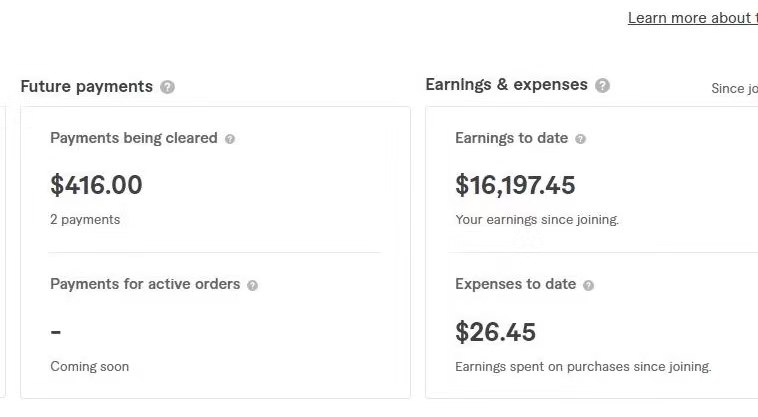Click the $26.45 expenses amount
Screen dimensions: 758x417
[495, 332]
